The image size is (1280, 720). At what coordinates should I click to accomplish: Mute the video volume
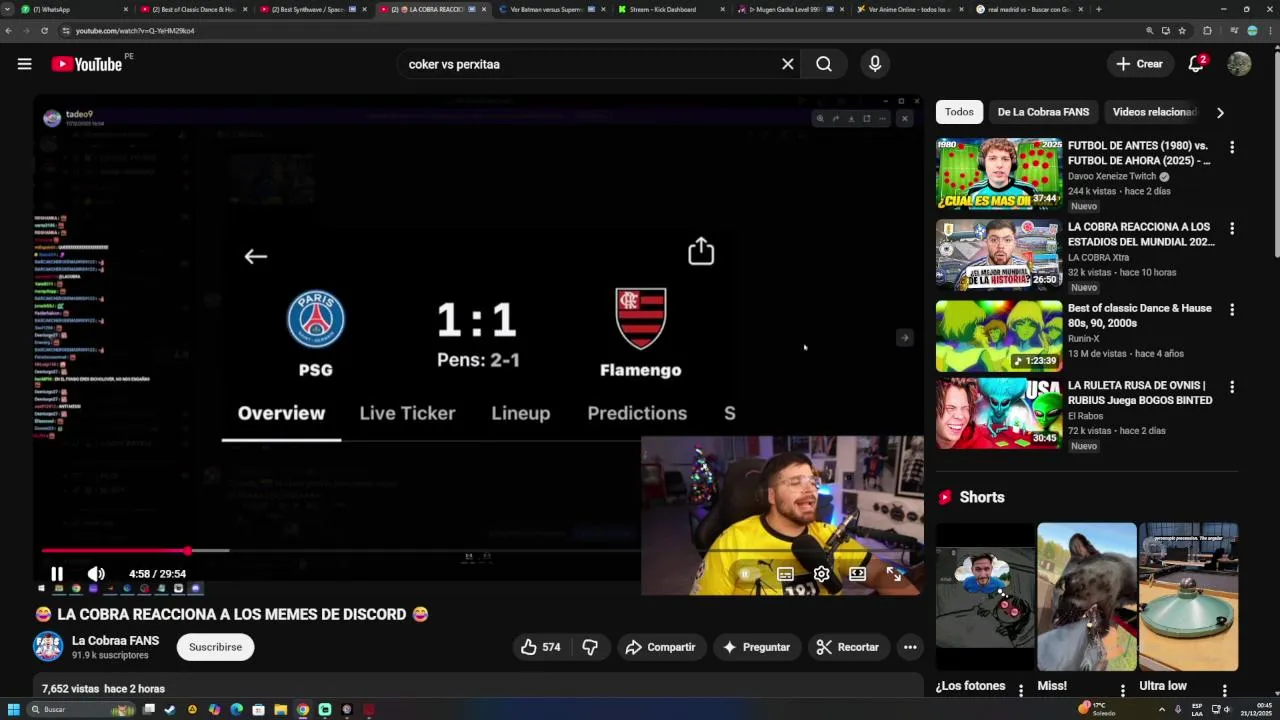click(x=96, y=574)
